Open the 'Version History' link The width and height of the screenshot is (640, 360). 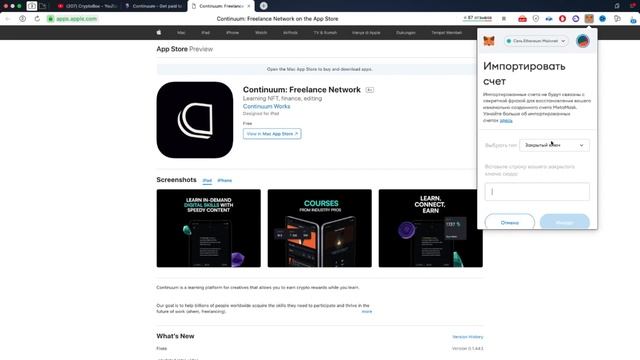click(467, 337)
